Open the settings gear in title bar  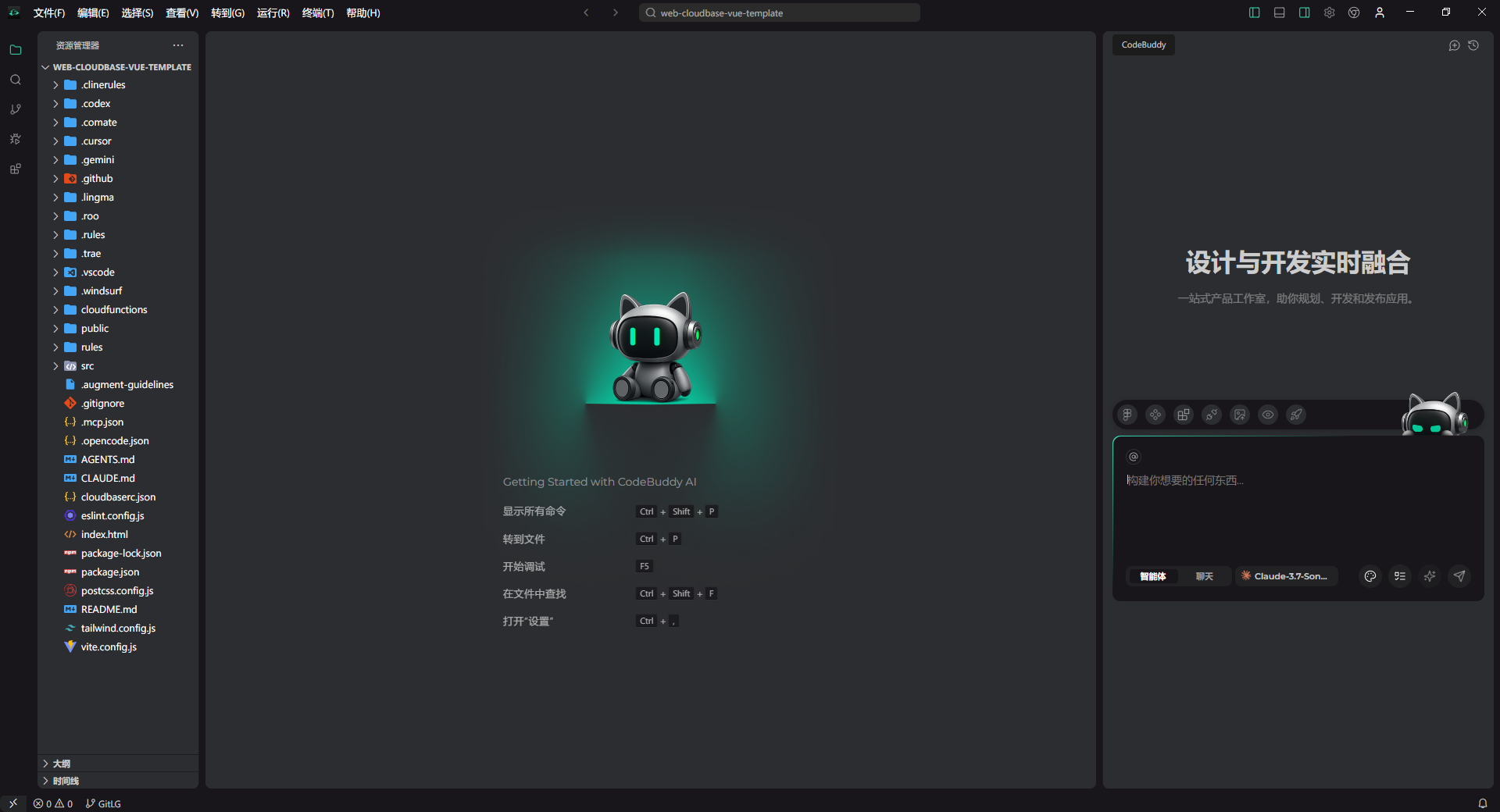tap(1329, 12)
